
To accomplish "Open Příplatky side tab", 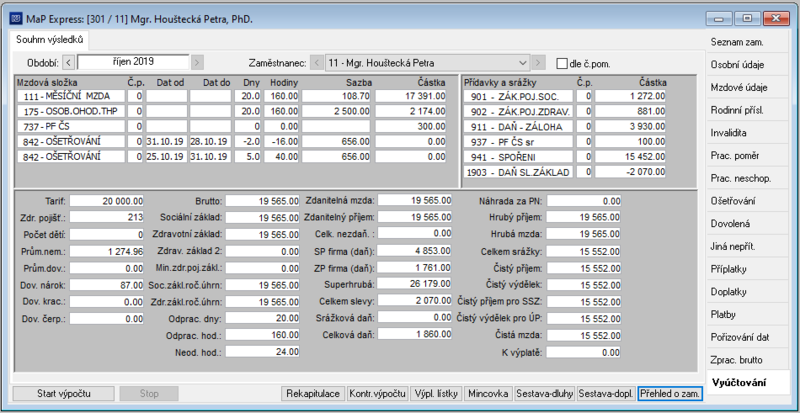I will [748, 269].
